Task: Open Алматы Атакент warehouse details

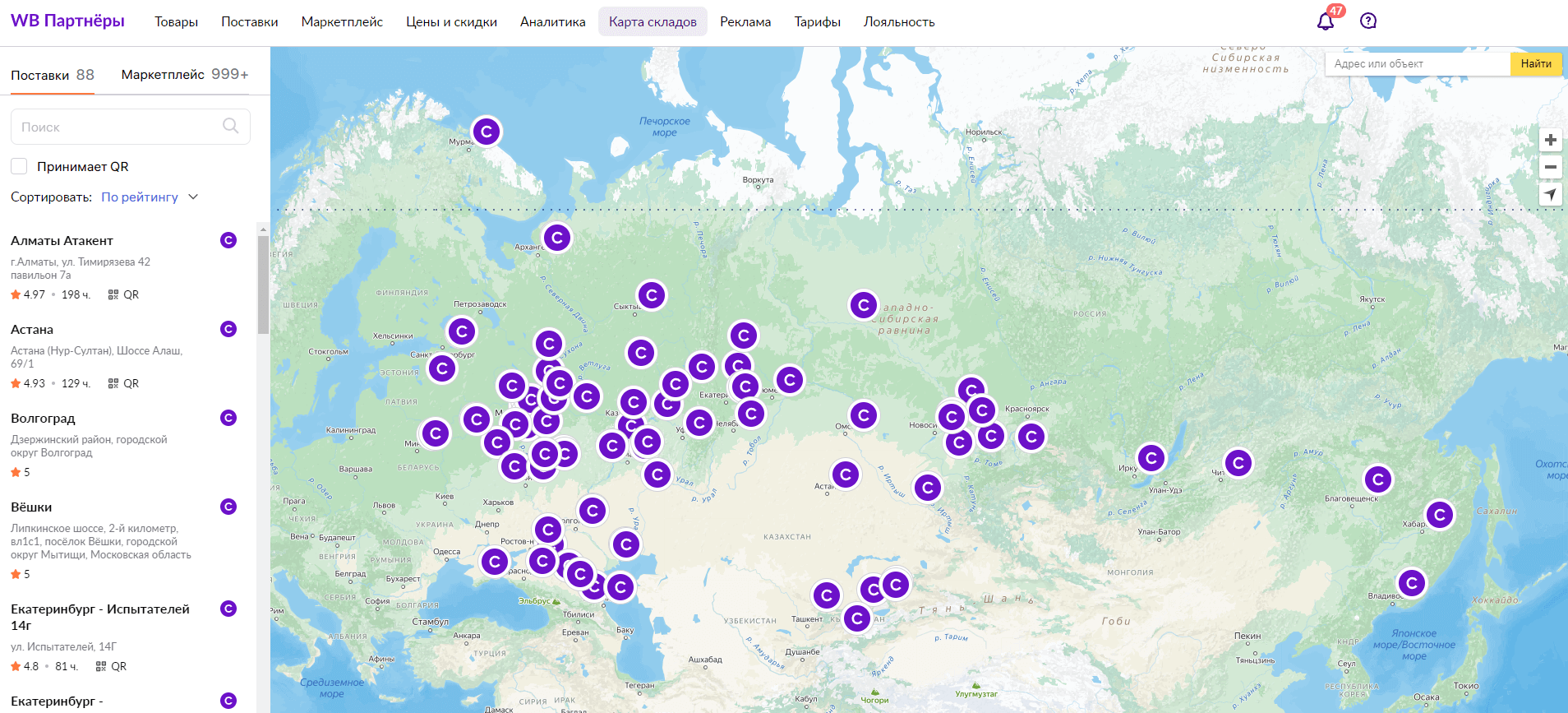Action: point(62,240)
